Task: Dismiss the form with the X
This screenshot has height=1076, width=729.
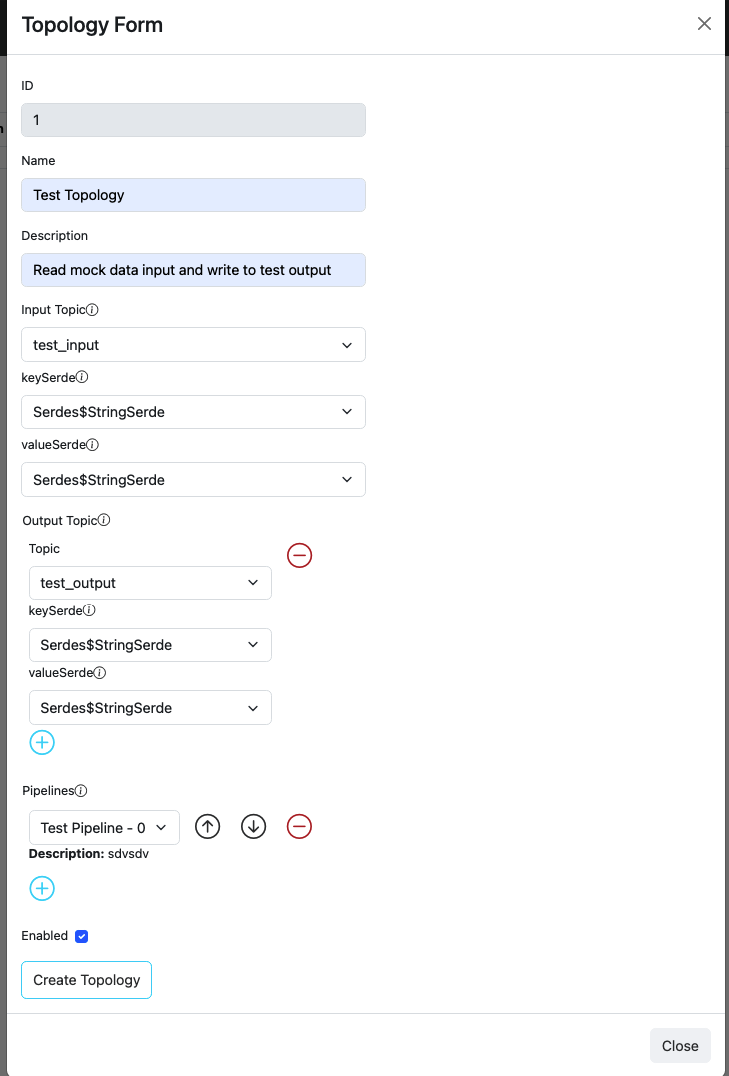Action: [704, 24]
